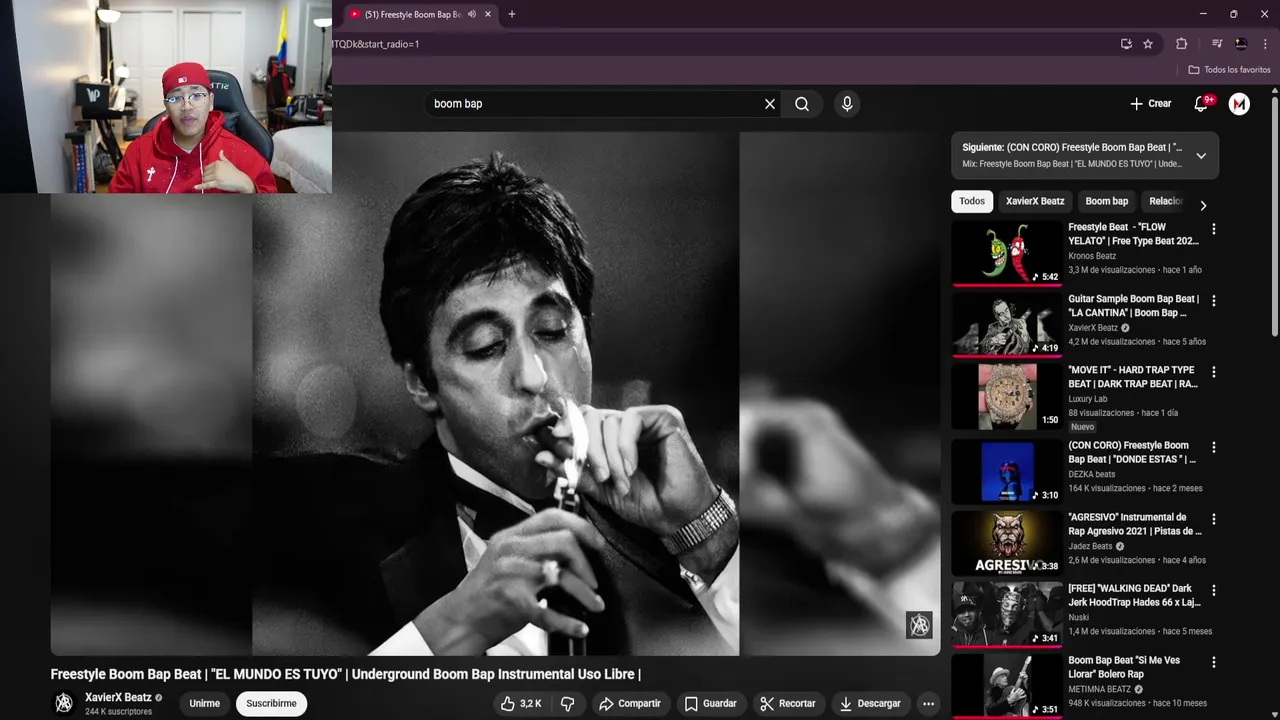Switch to the Freestyle Boom Bap tab
1280x720 pixels.
click(x=412, y=14)
